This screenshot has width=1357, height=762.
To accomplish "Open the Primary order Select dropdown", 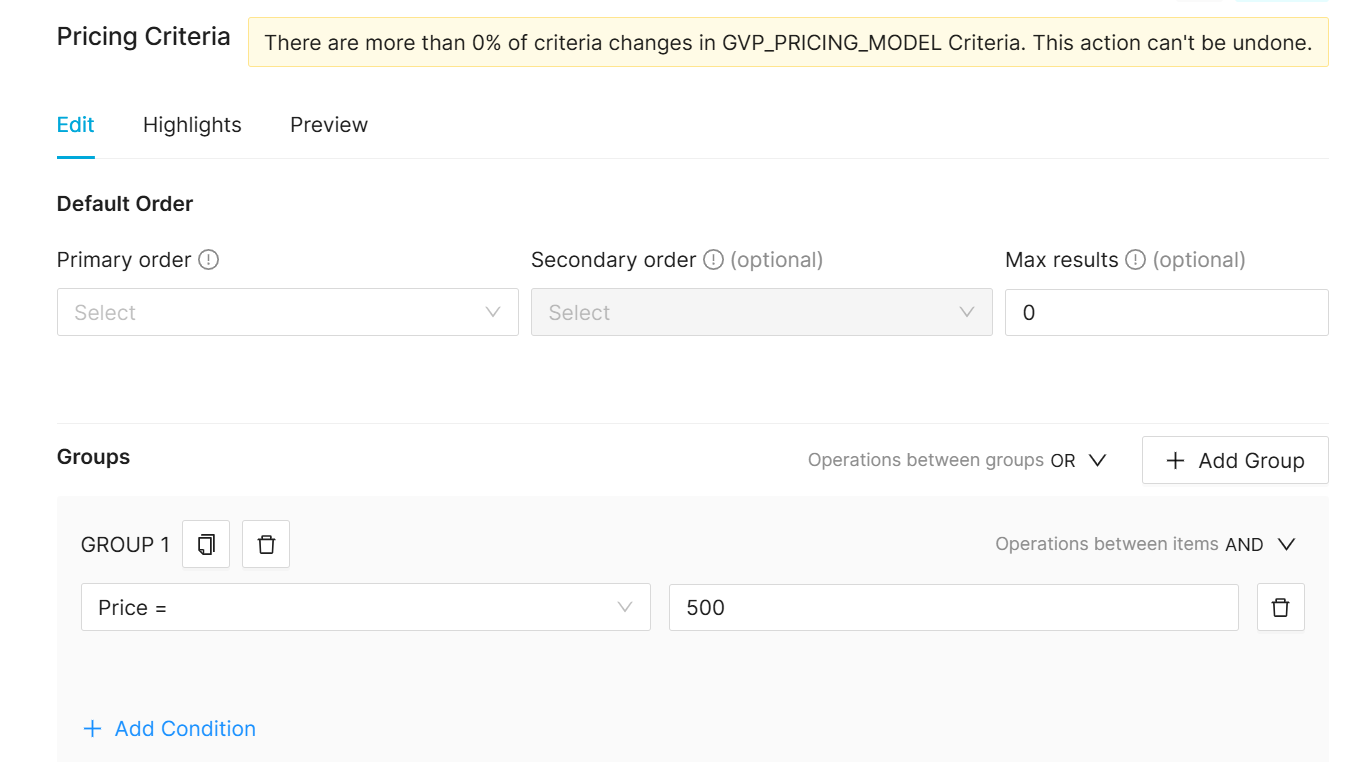I will (287, 312).
